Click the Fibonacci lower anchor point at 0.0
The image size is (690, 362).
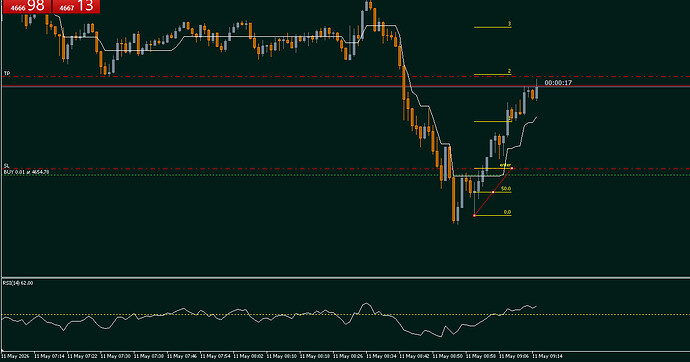[474, 216]
